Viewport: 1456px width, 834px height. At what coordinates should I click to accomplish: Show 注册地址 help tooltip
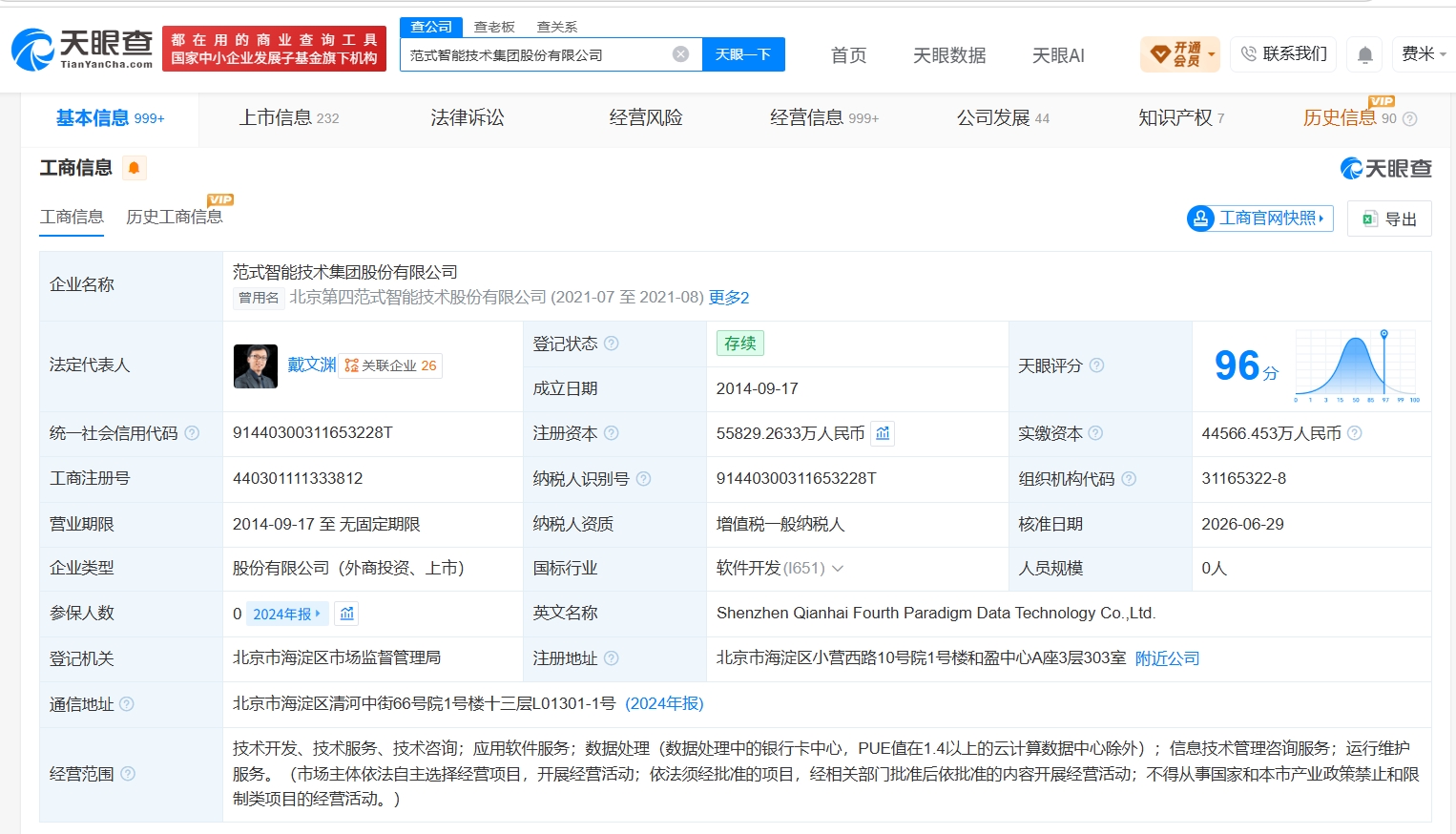coord(612,658)
